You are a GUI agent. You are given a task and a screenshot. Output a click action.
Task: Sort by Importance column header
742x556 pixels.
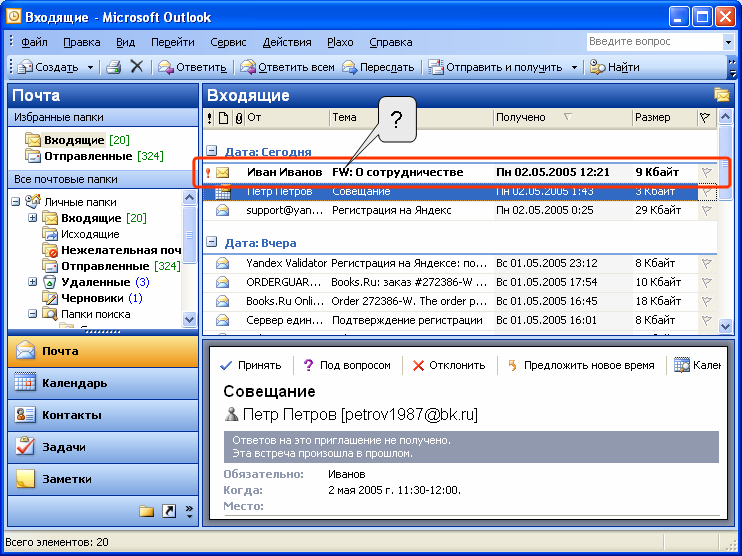[x=210, y=117]
